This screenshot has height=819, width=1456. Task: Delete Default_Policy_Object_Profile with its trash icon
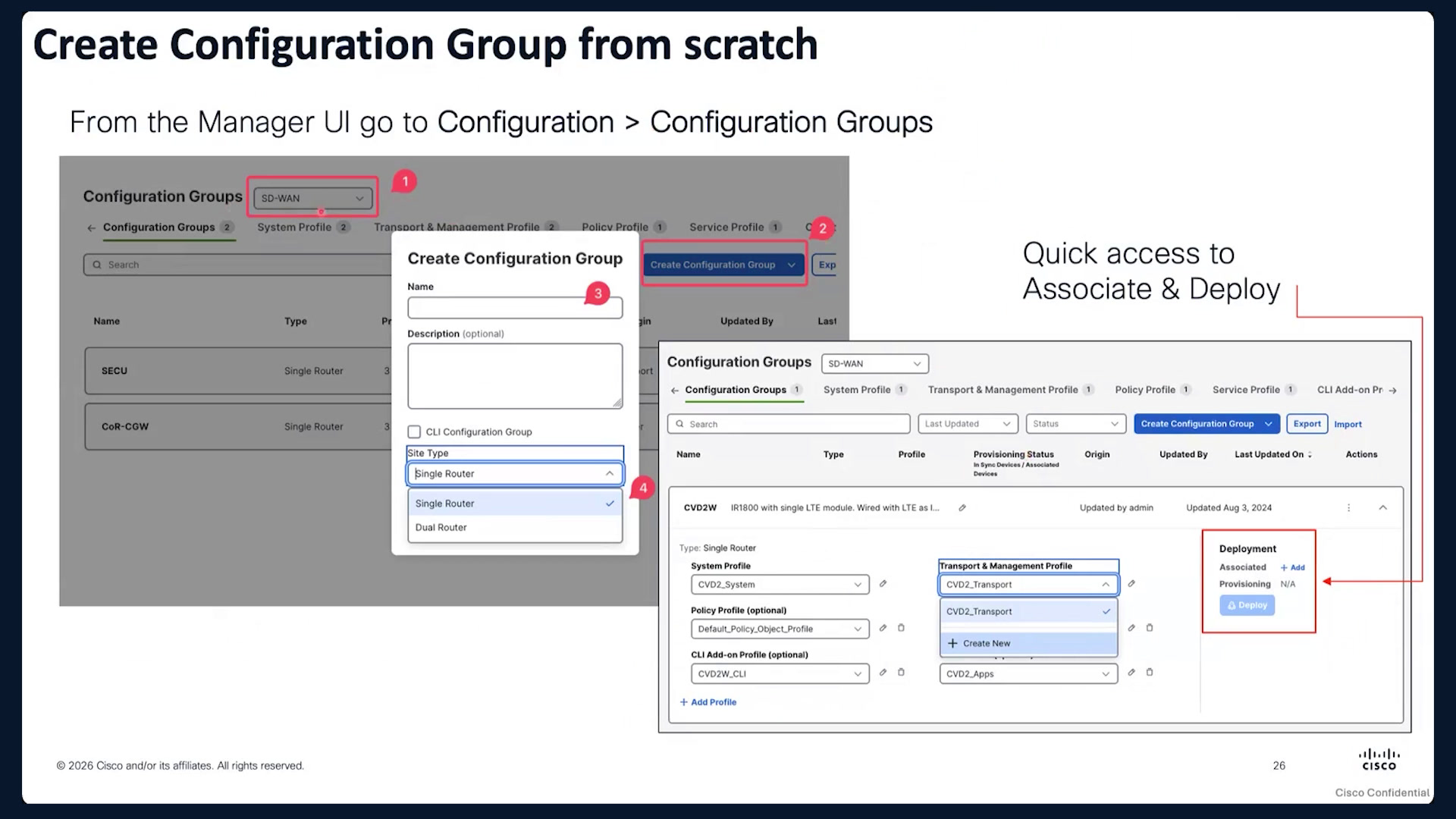(901, 628)
